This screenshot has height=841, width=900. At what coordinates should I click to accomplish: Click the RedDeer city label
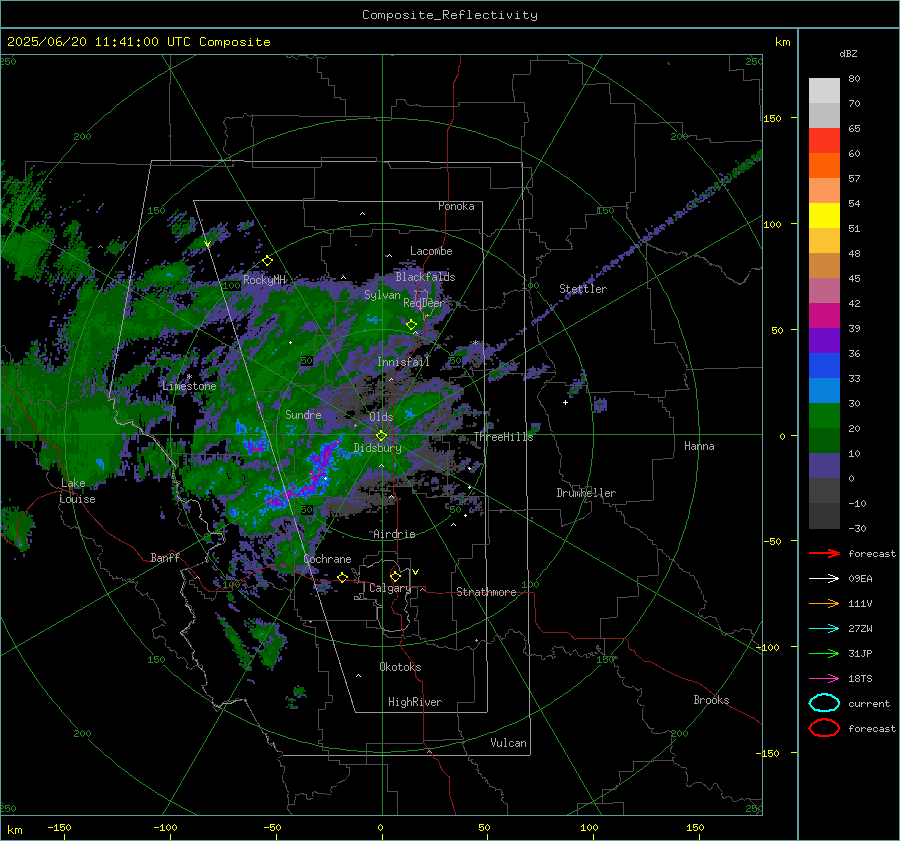pos(424,303)
